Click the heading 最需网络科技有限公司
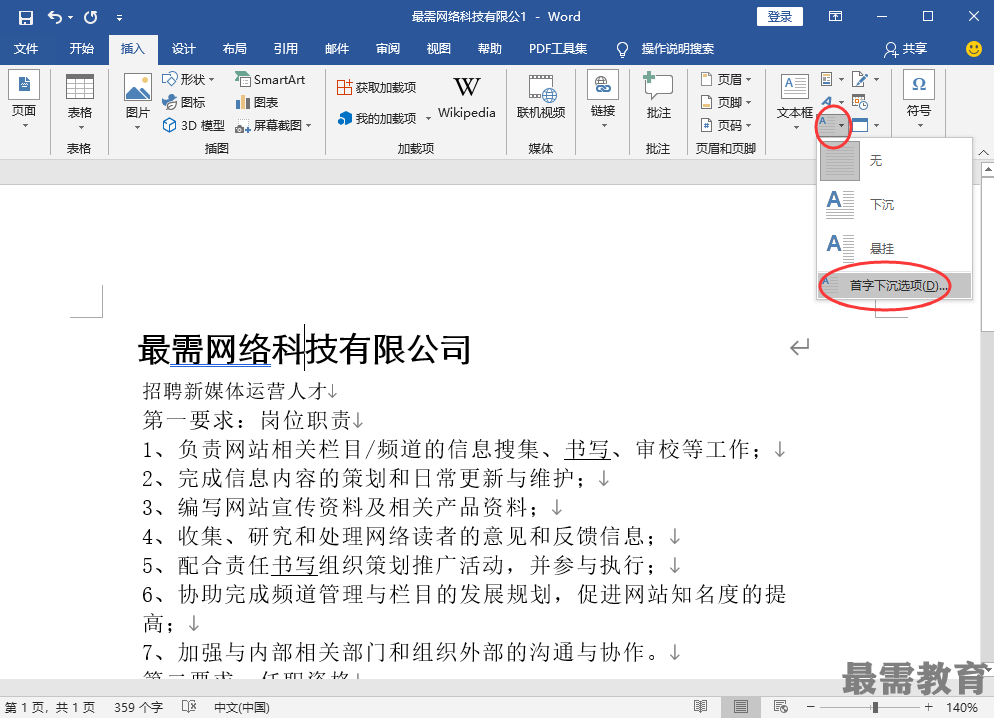This screenshot has height=718, width=994. tap(304, 349)
